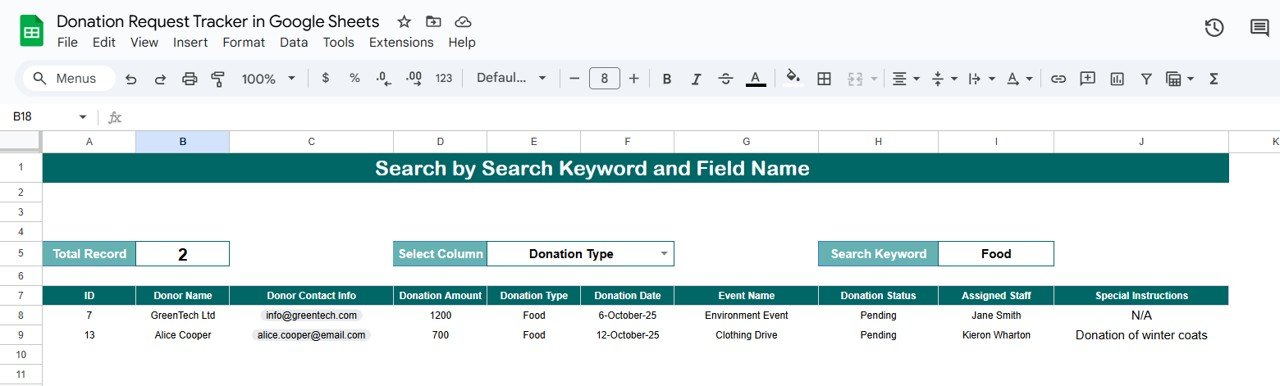This screenshot has width=1280, height=386.
Task: Format as currency with the dollar icon
Action: (x=325, y=78)
